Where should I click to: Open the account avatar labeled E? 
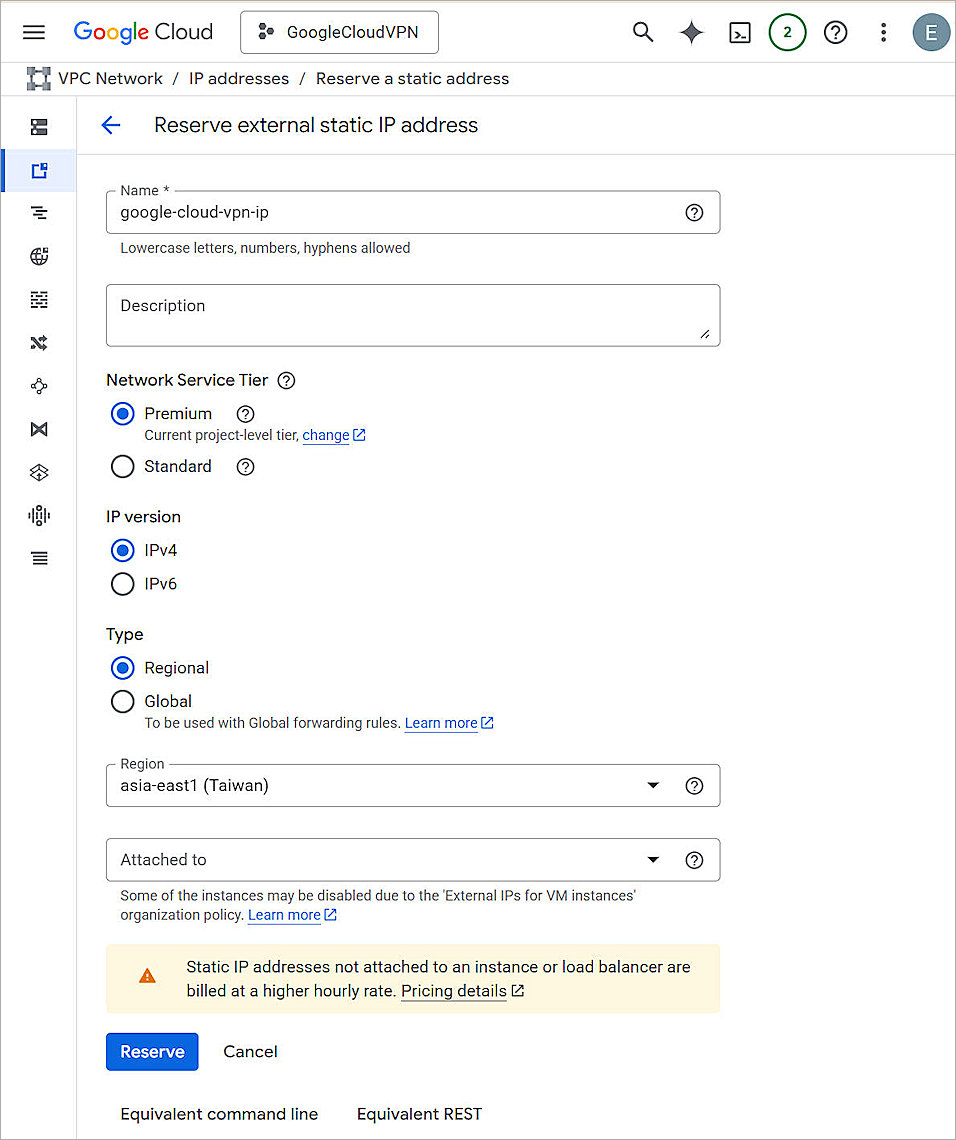click(x=931, y=31)
